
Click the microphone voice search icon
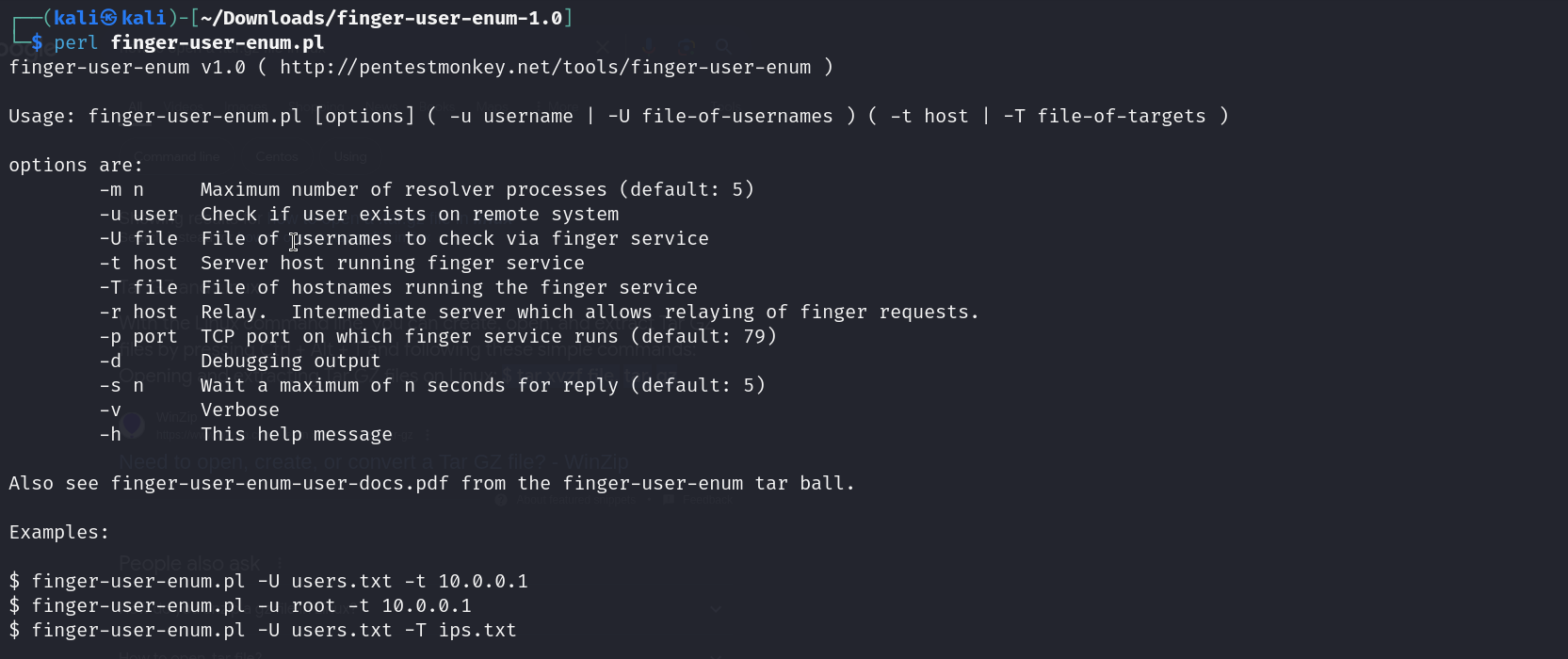pyautogui.click(x=647, y=45)
